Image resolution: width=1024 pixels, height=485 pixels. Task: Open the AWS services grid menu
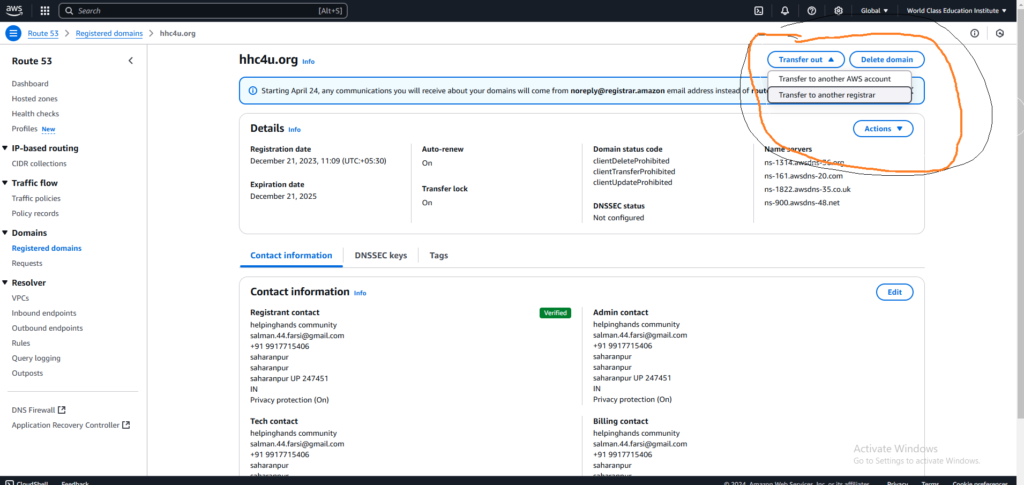[x=45, y=10]
